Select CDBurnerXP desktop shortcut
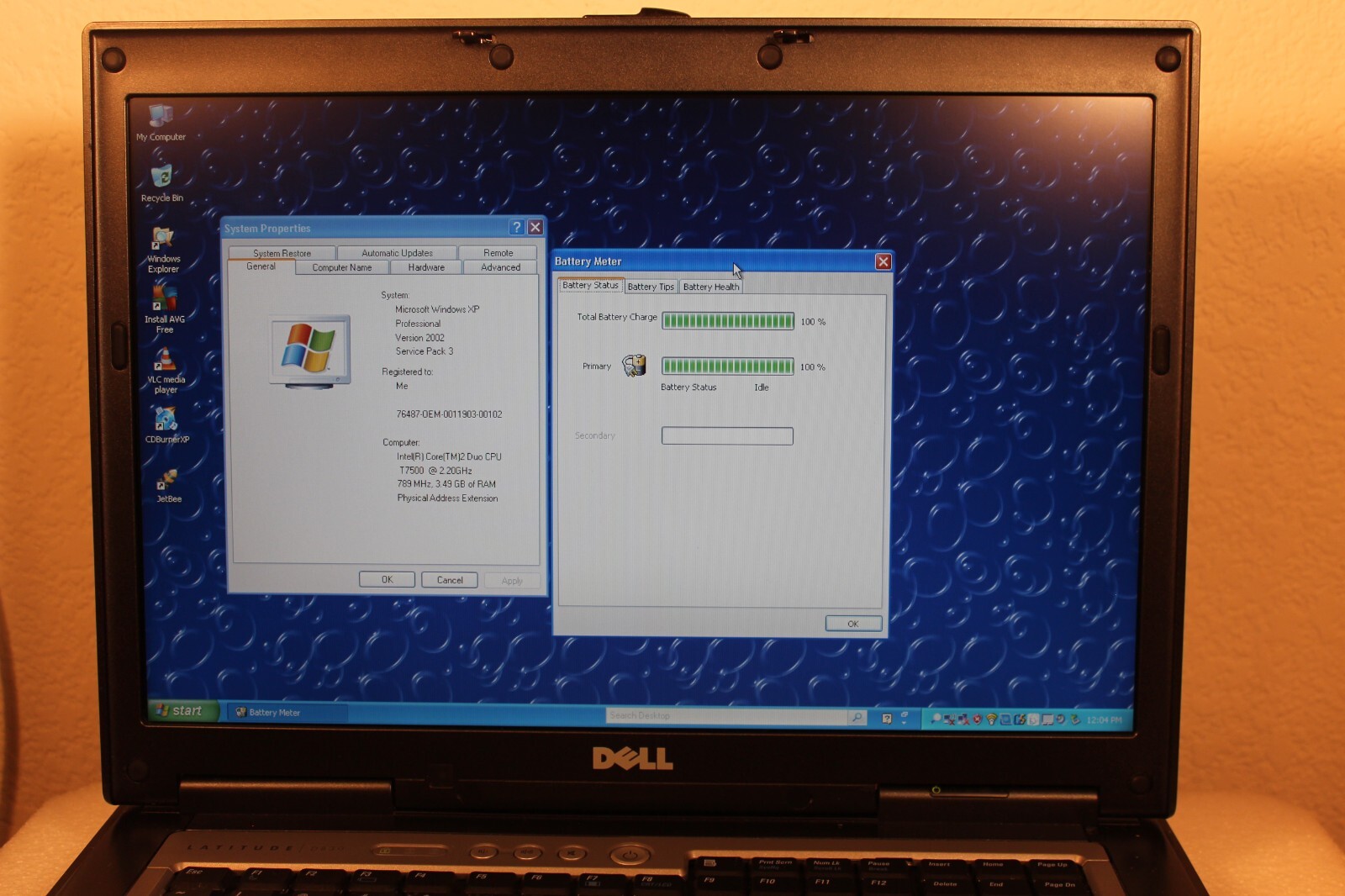This screenshot has width=1345, height=896. coord(166,424)
